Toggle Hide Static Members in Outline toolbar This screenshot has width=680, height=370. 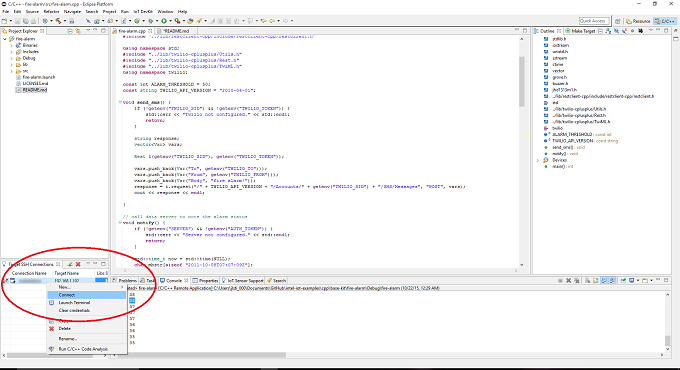pos(624,31)
